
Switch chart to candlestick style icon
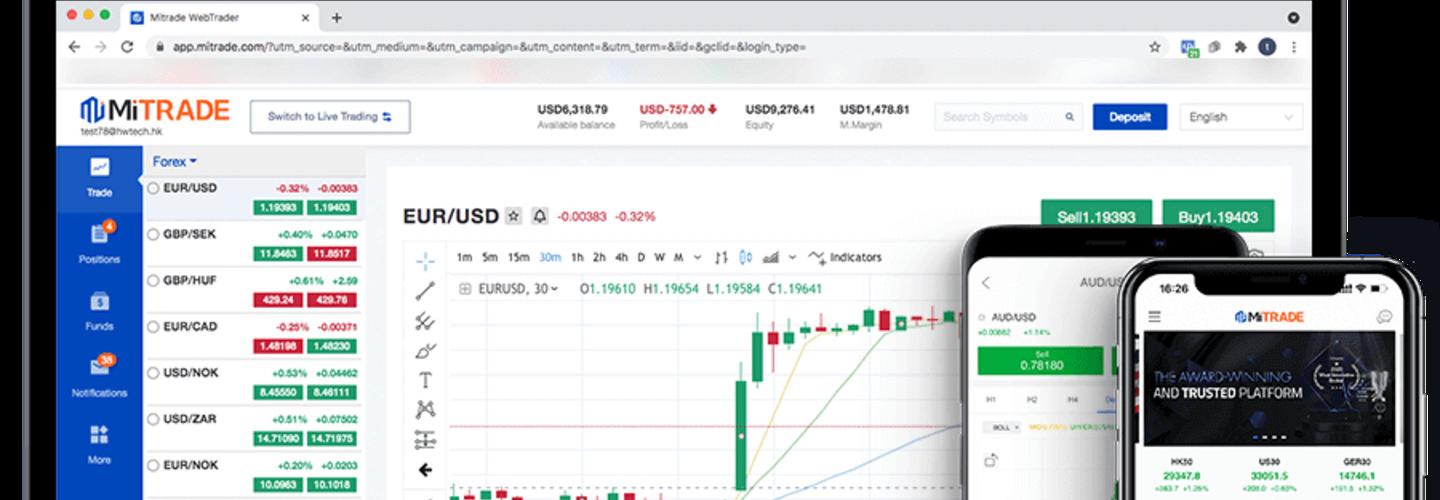click(745, 257)
